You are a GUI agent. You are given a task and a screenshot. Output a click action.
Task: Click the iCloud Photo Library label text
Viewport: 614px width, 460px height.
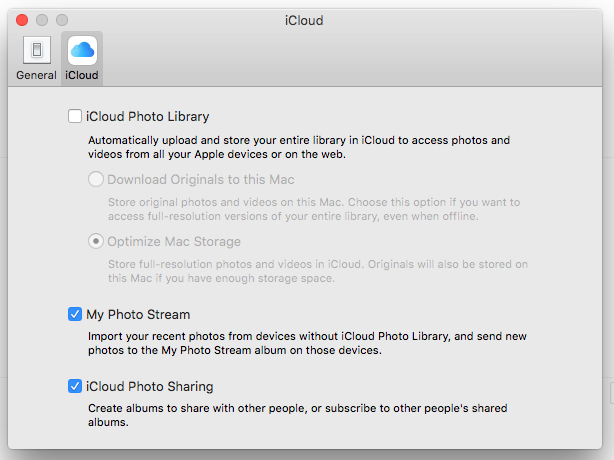coord(148,117)
